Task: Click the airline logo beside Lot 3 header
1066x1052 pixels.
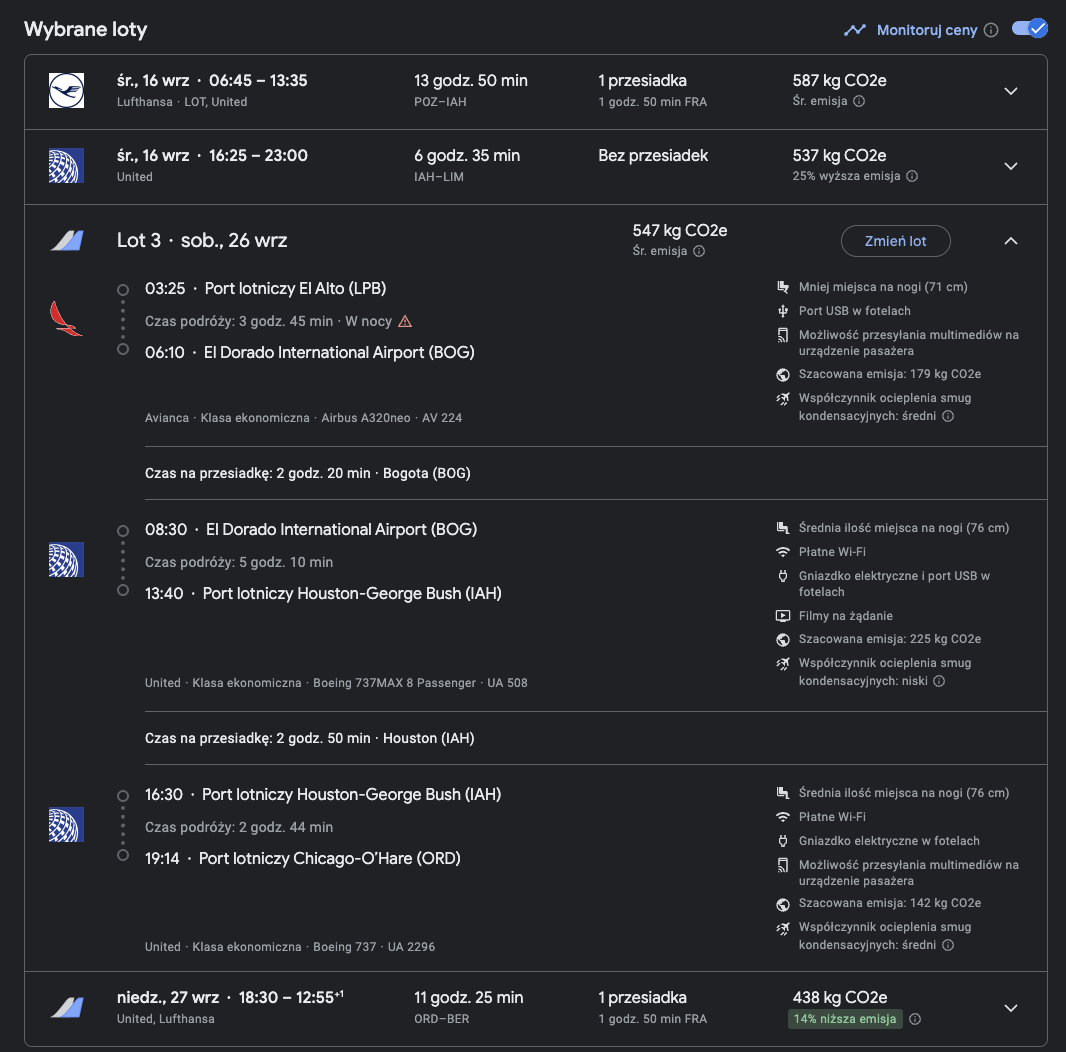Action: point(67,240)
